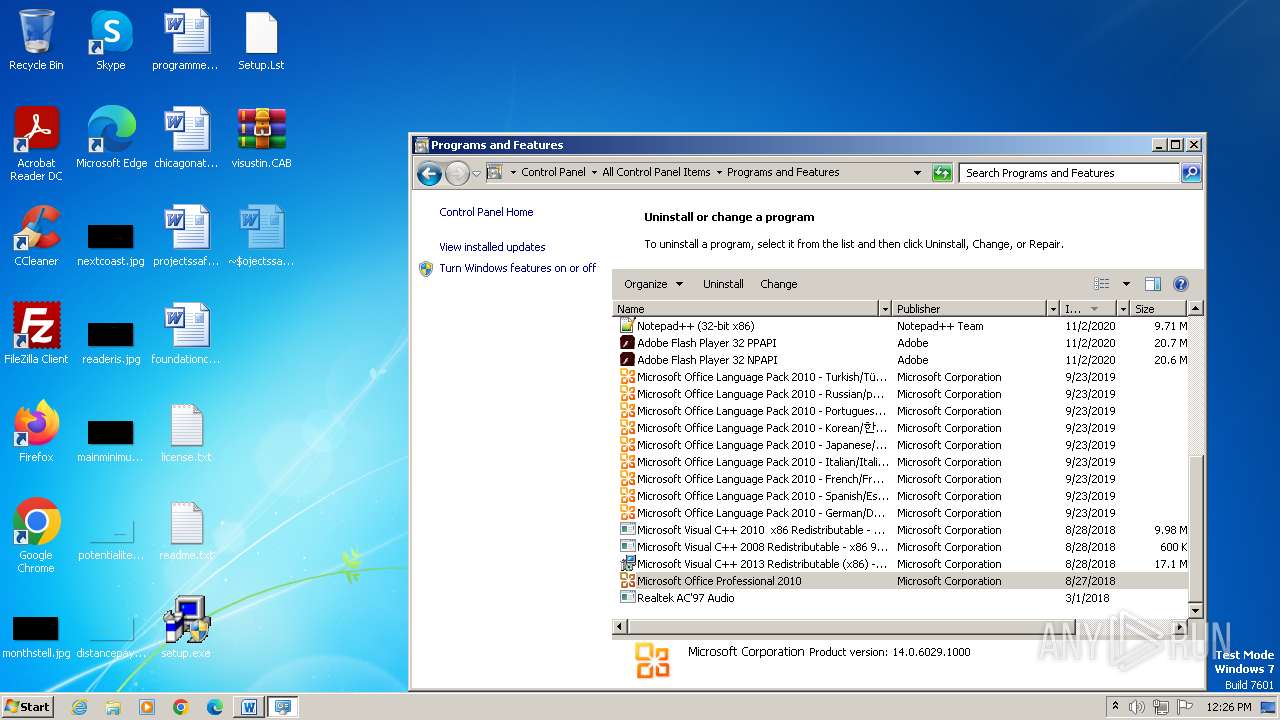This screenshot has height=720, width=1280.
Task: Open the view options dropdown arrow
Action: coord(1126,284)
